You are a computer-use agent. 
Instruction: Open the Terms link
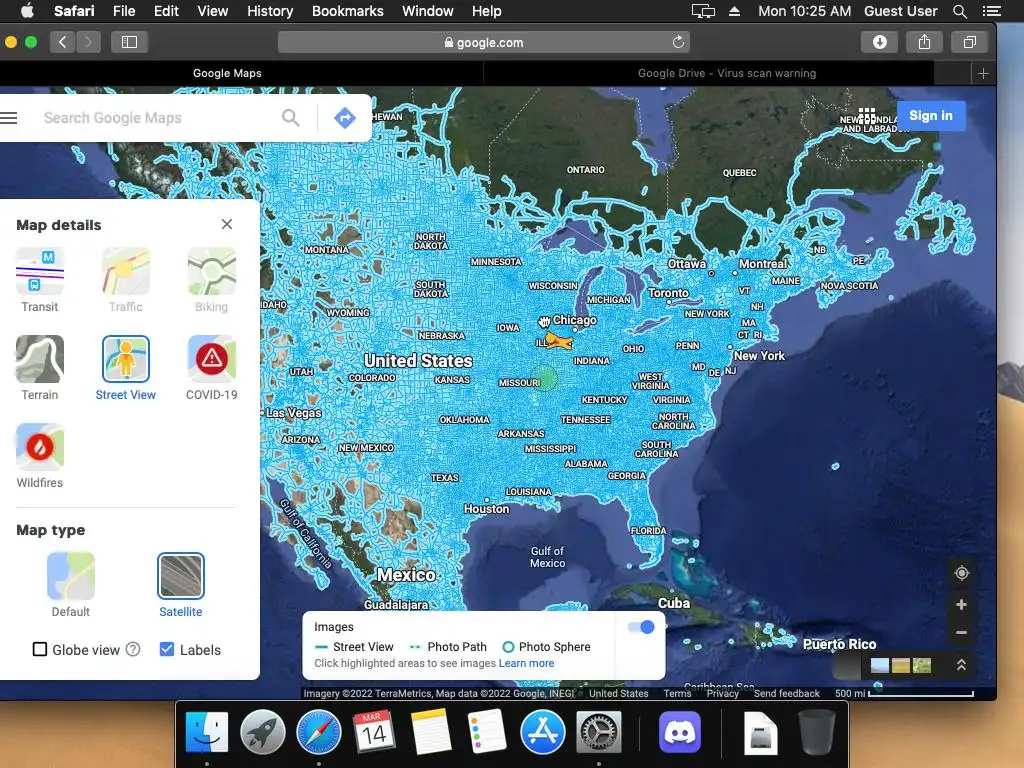tap(677, 694)
